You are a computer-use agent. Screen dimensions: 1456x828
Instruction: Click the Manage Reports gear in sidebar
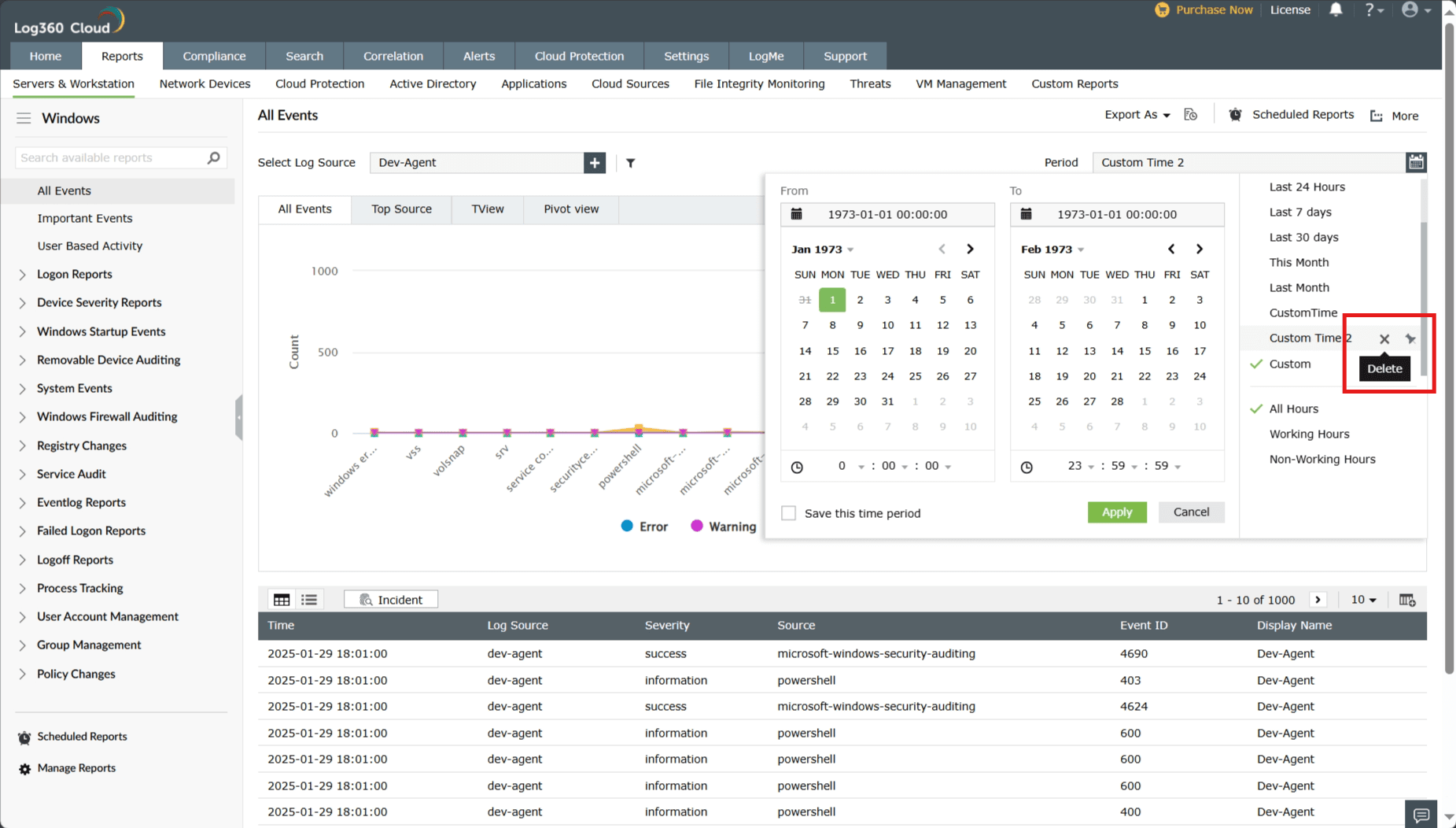tap(24, 769)
